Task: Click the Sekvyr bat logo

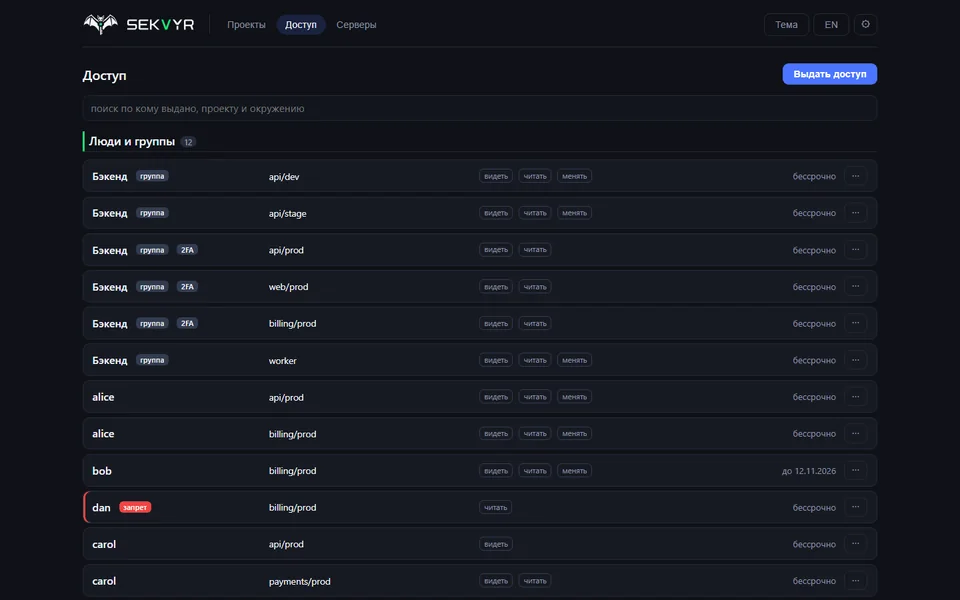Action: (x=100, y=24)
